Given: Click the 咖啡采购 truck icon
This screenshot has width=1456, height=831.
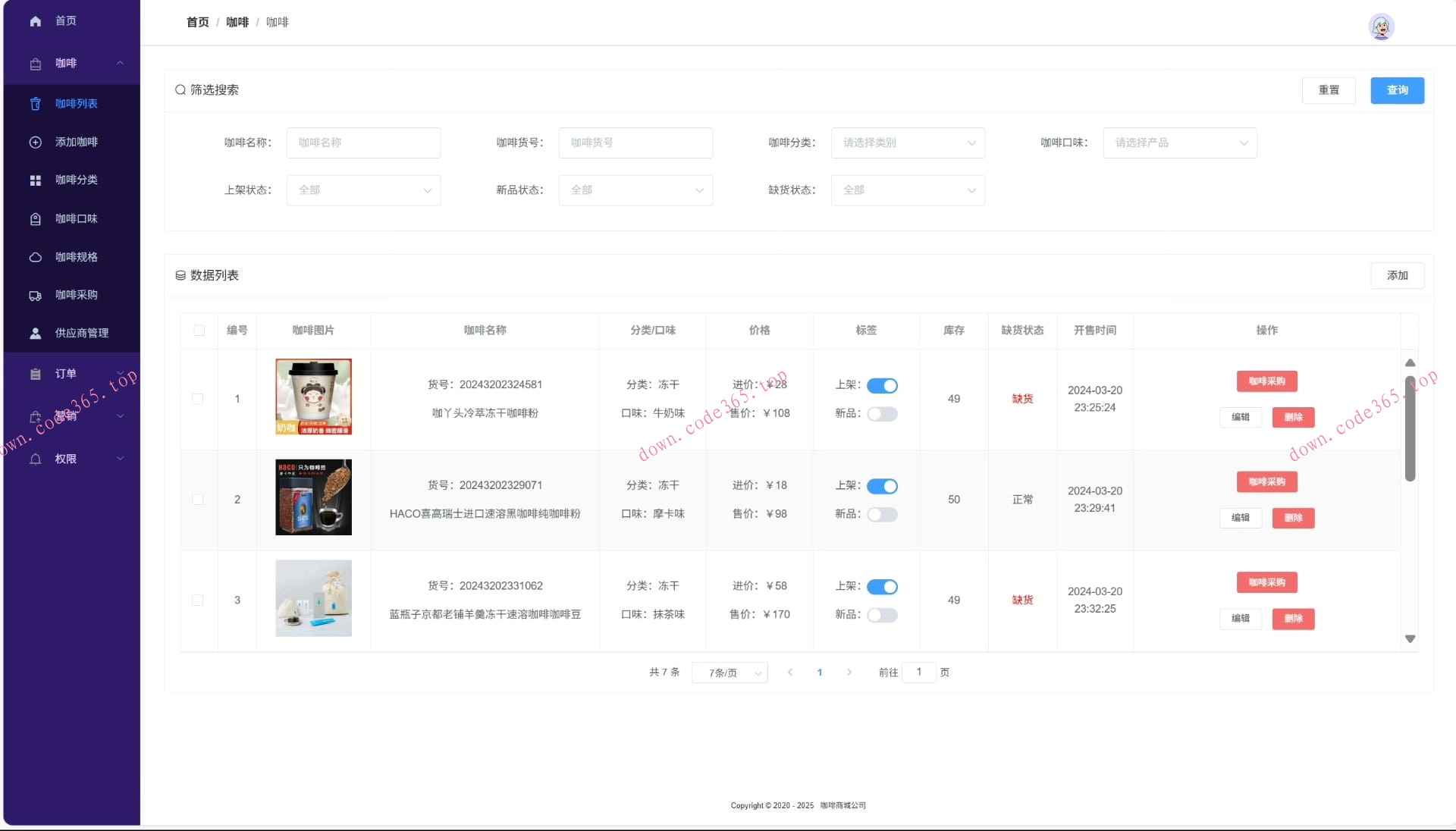Looking at the screenshot, I should click(35, 295).
